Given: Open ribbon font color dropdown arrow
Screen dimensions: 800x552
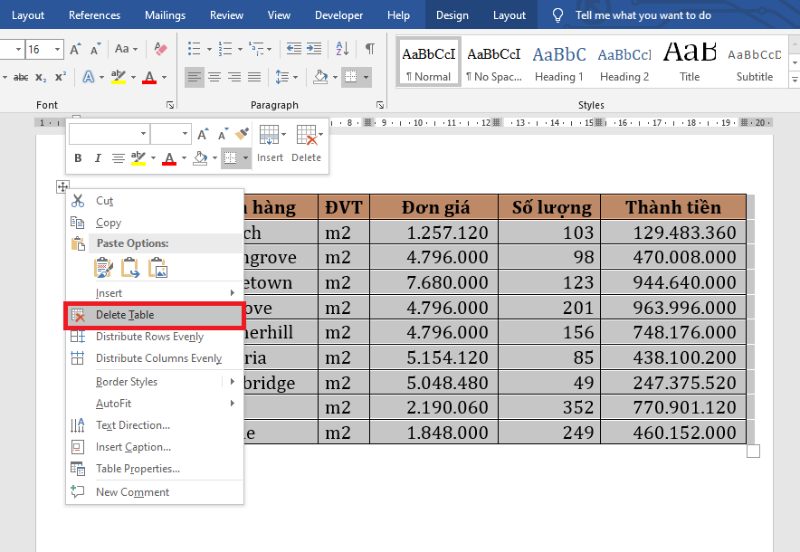Looking at the screenshot, I should (164, 78).
